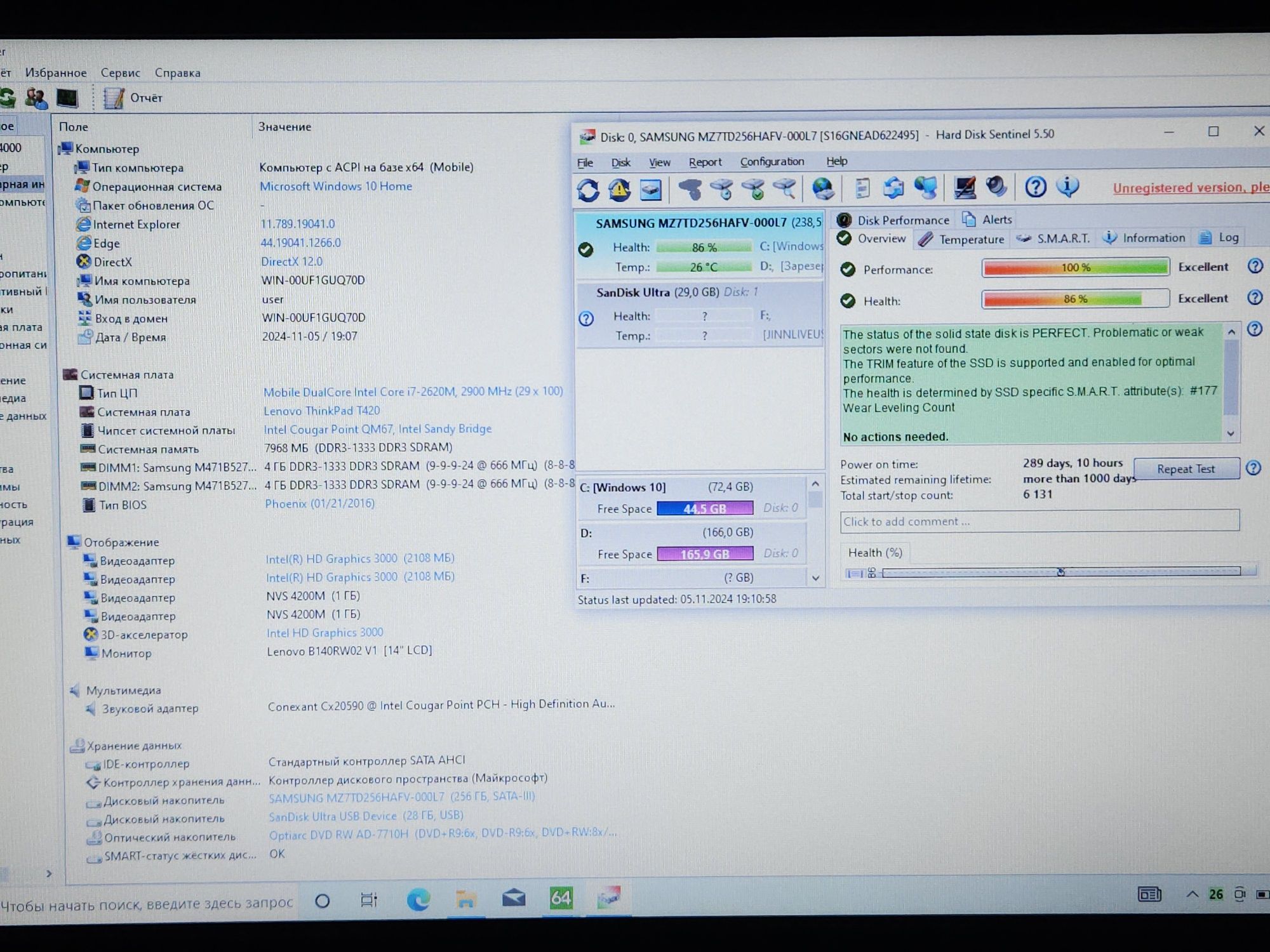The image size is (1270, 952).
Task: Switch to the Log tab
Action: click(1219, 237)
